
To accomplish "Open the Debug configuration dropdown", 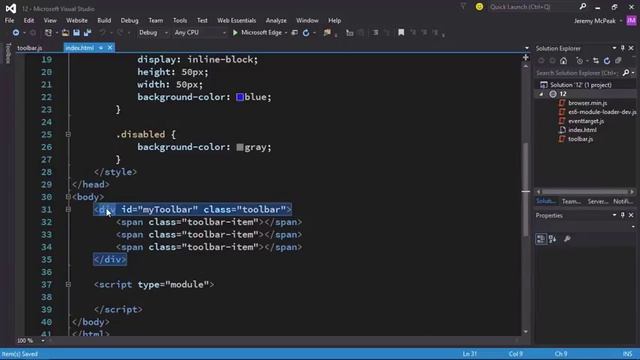I will tap(166, 33).
